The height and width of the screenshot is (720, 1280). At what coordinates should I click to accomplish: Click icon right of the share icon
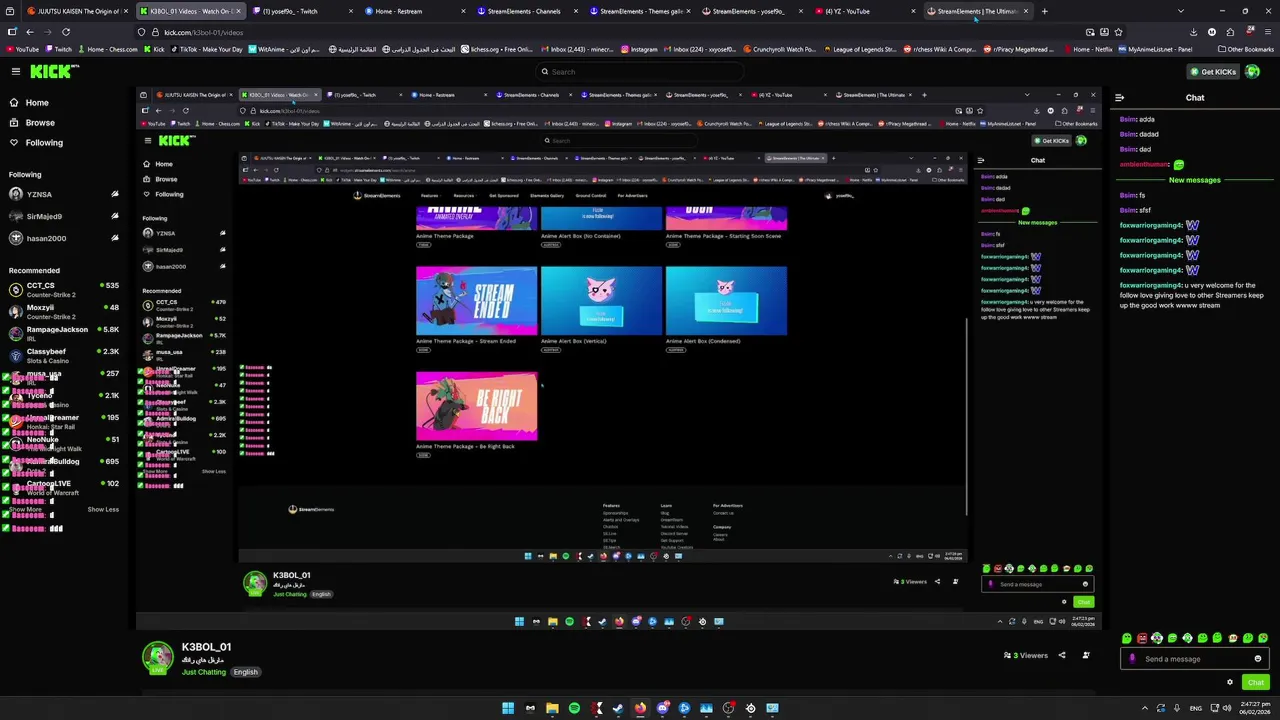pos(1085,656)
